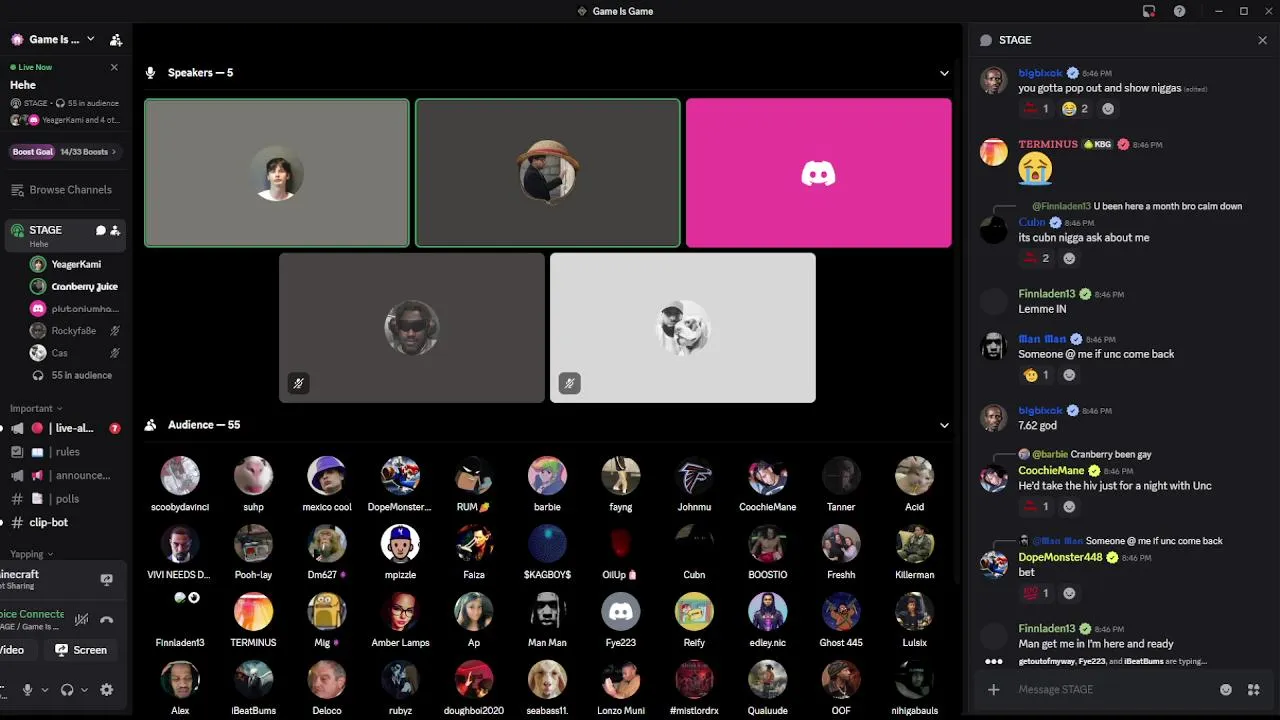
Task: Add reaction to bigbixok's pop out message
Action: coord(1108,109)
